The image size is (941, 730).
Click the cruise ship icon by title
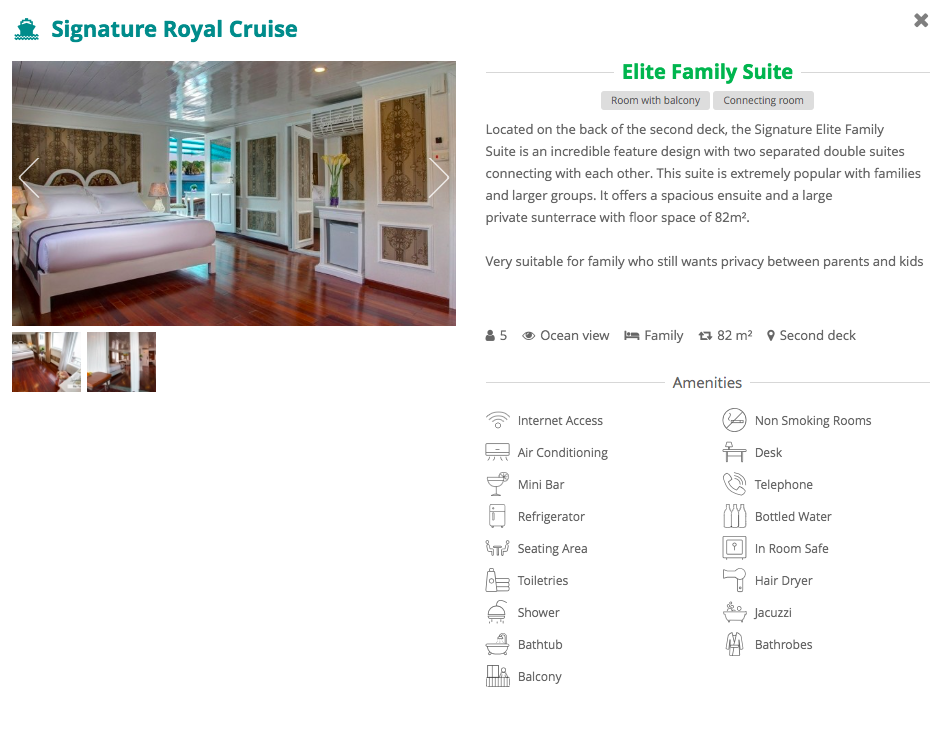coord(26,30)
